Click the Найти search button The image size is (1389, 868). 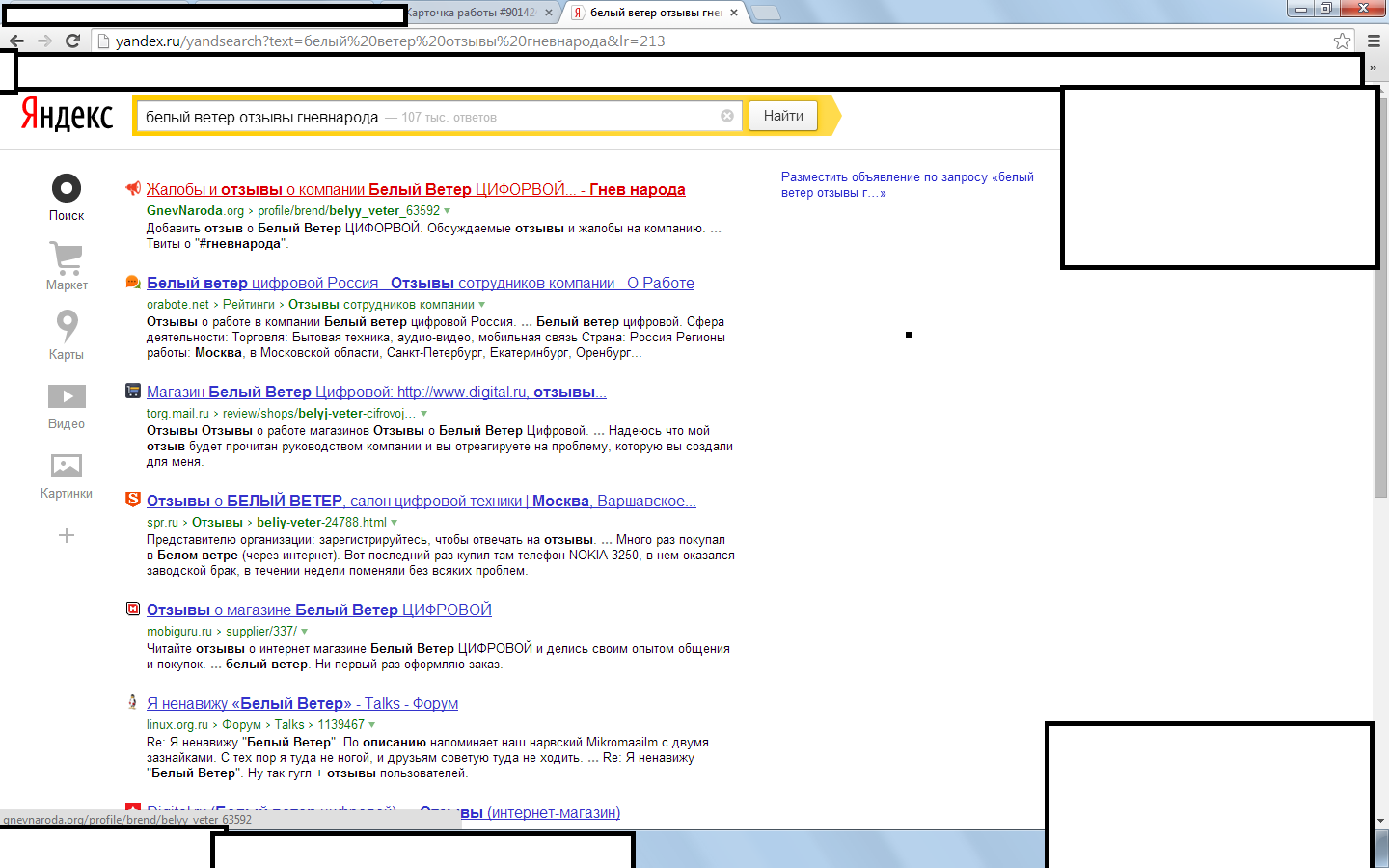(x=783, y=116)
